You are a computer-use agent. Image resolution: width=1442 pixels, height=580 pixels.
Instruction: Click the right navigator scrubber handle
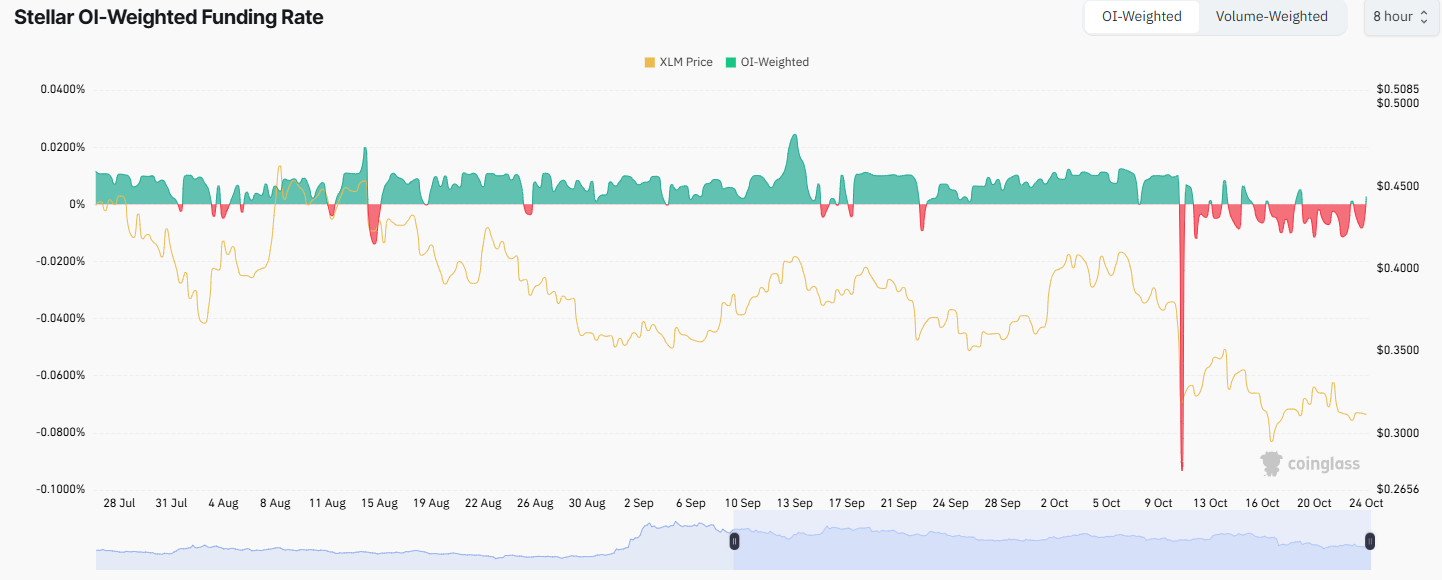tap(1370, 541)
